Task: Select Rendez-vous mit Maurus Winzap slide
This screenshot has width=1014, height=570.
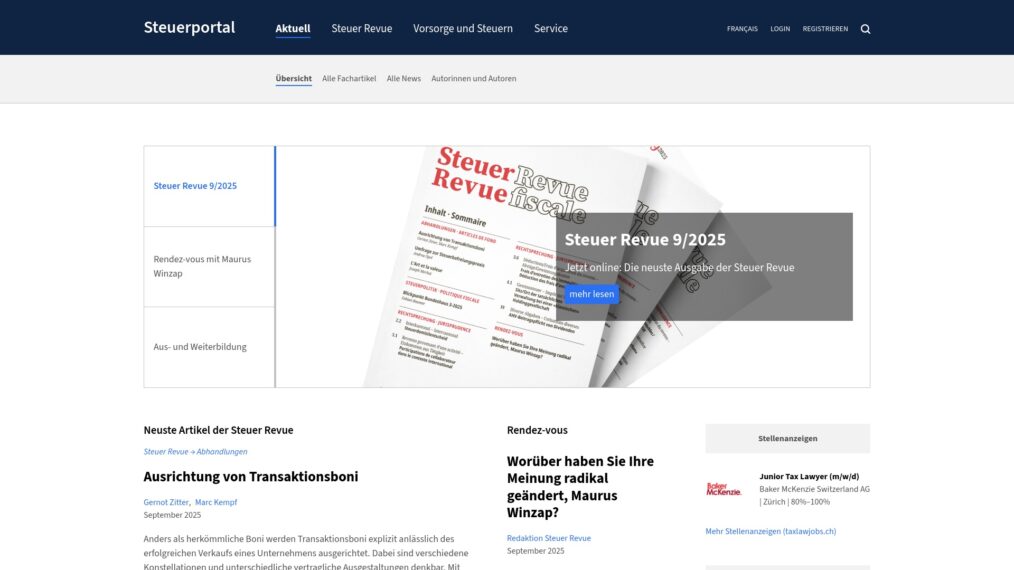Action: coord(210,267)
